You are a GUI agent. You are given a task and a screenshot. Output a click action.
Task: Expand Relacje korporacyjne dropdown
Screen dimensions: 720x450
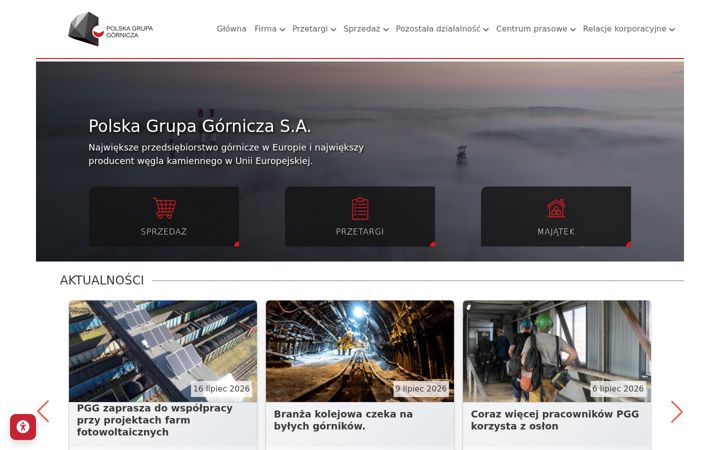click(x=629, y=29)
